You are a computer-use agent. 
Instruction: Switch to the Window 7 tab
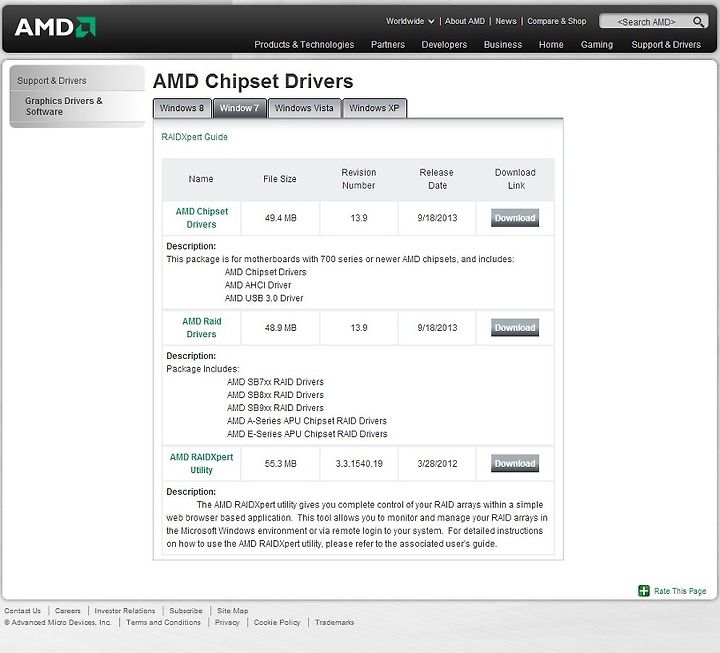[239, 108]
